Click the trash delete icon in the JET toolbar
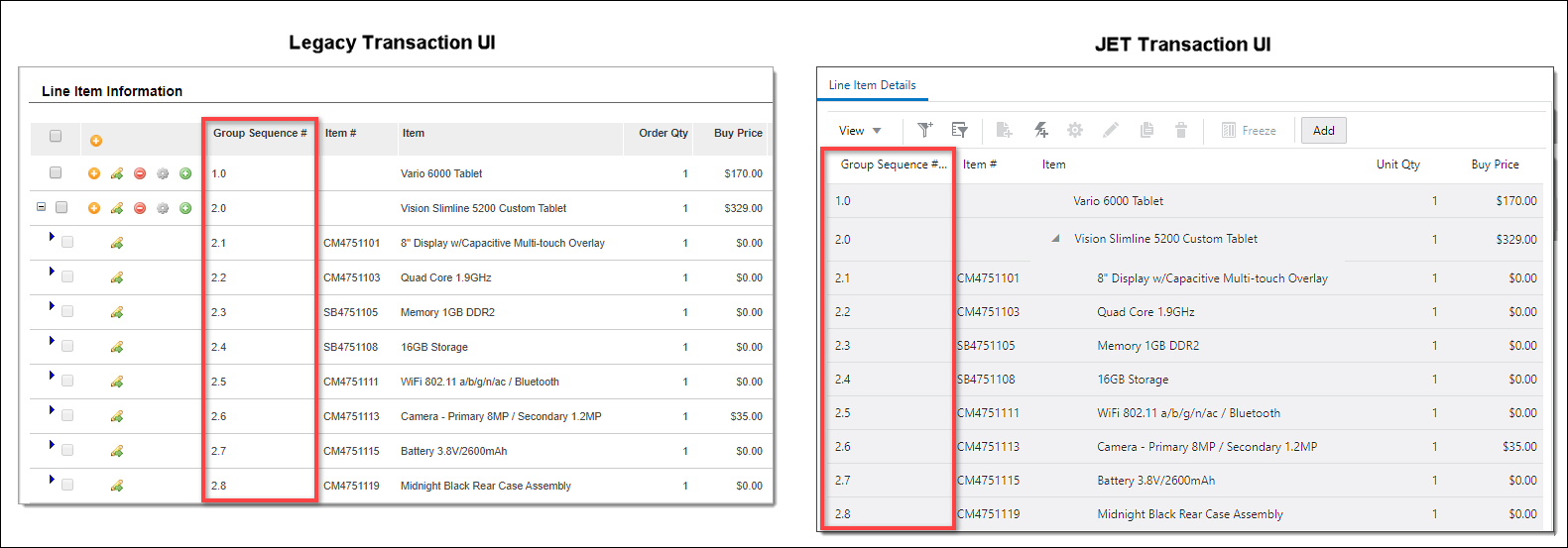The height and width of the screenshot is (548, 1568). pos(1181,130)
